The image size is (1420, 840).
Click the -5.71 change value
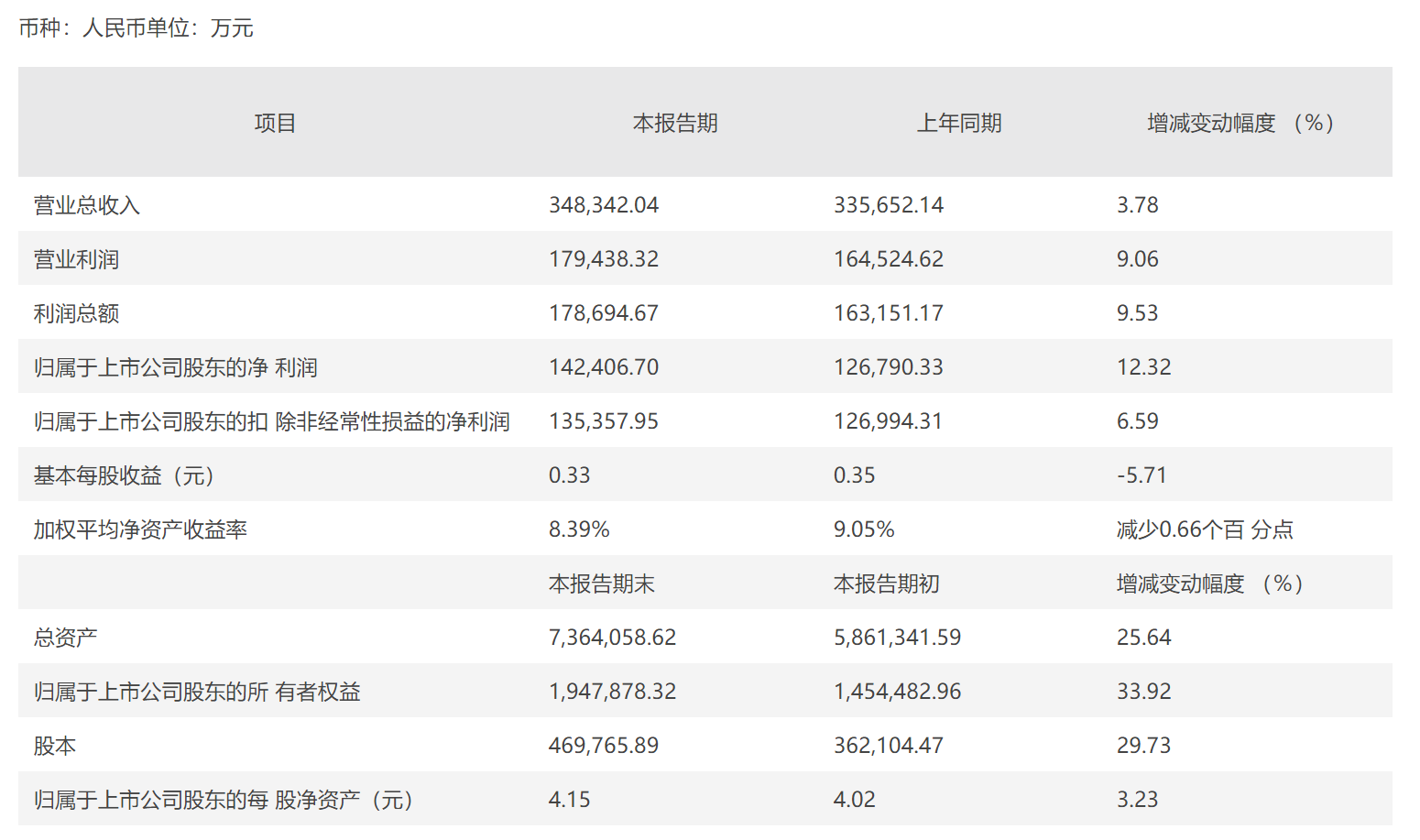coord(1141,475)
